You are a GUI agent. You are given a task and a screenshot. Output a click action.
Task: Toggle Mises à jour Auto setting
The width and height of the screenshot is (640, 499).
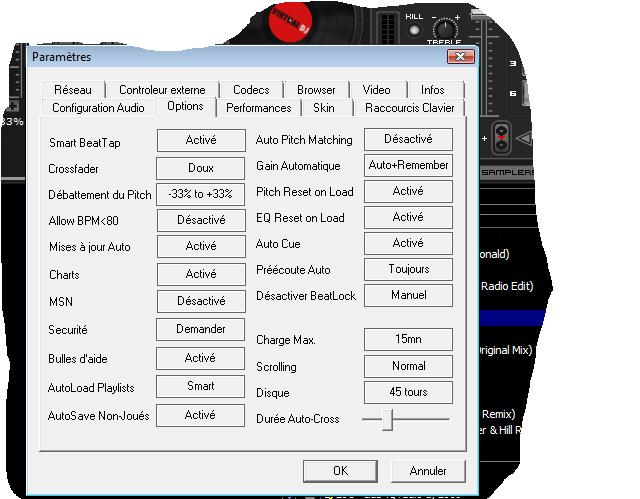201,246
